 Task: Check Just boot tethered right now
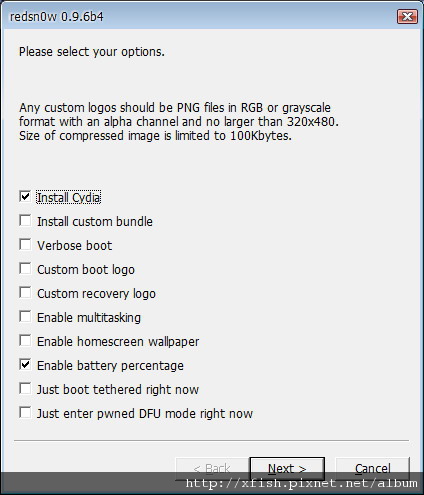[x=25, y=389]
